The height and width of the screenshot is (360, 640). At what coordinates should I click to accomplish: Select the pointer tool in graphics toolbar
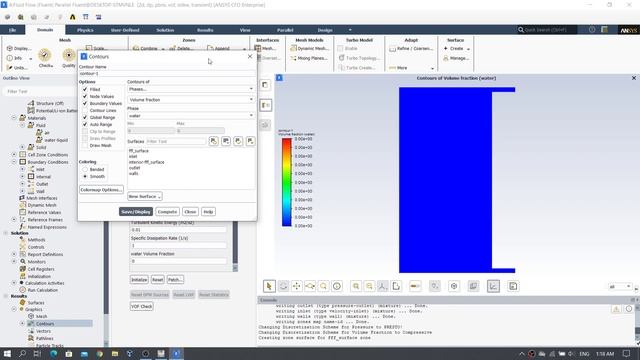coord(269,286)
